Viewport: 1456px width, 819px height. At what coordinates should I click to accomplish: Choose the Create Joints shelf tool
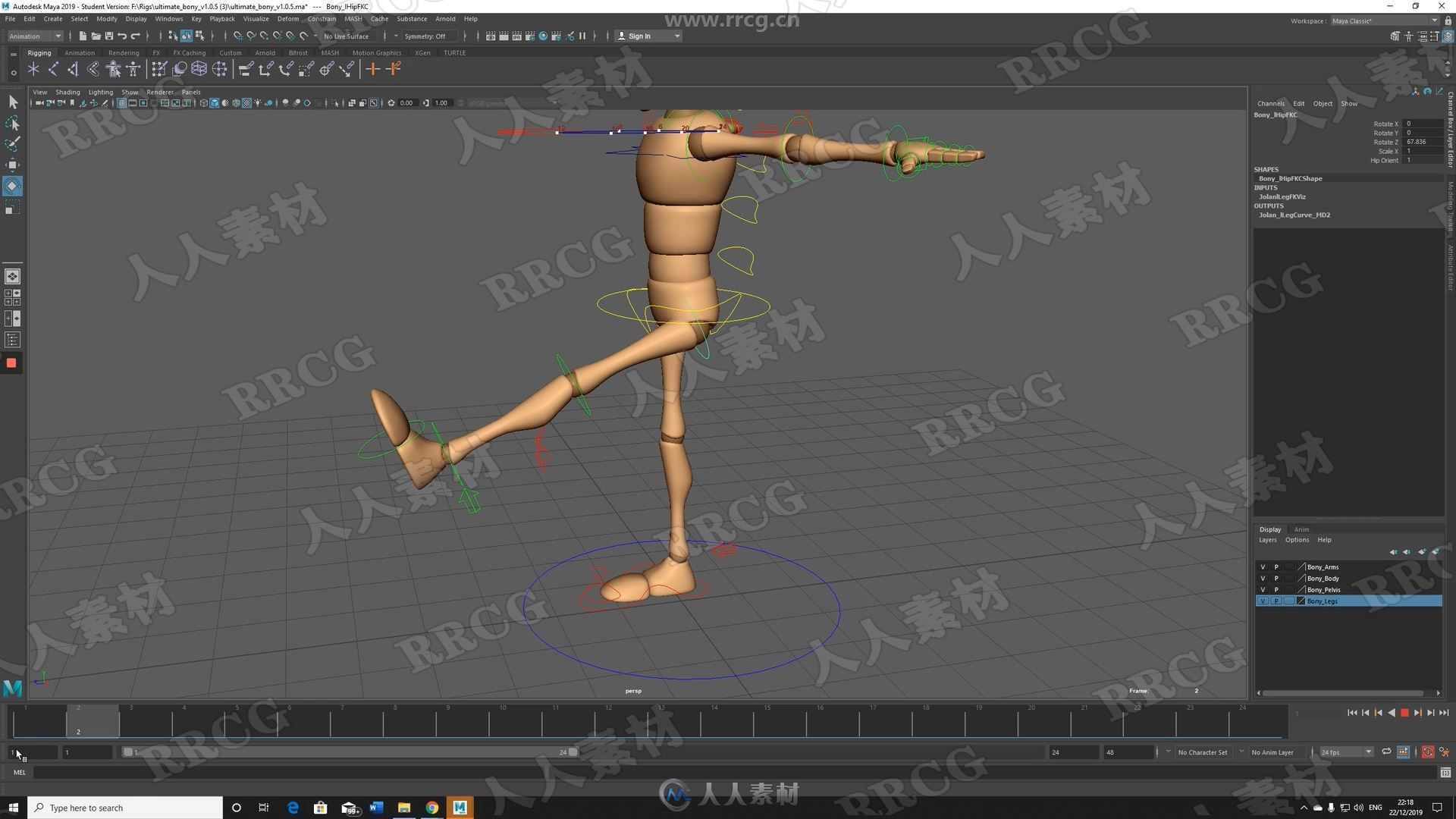pyautogui.click(x=53, y=70)
